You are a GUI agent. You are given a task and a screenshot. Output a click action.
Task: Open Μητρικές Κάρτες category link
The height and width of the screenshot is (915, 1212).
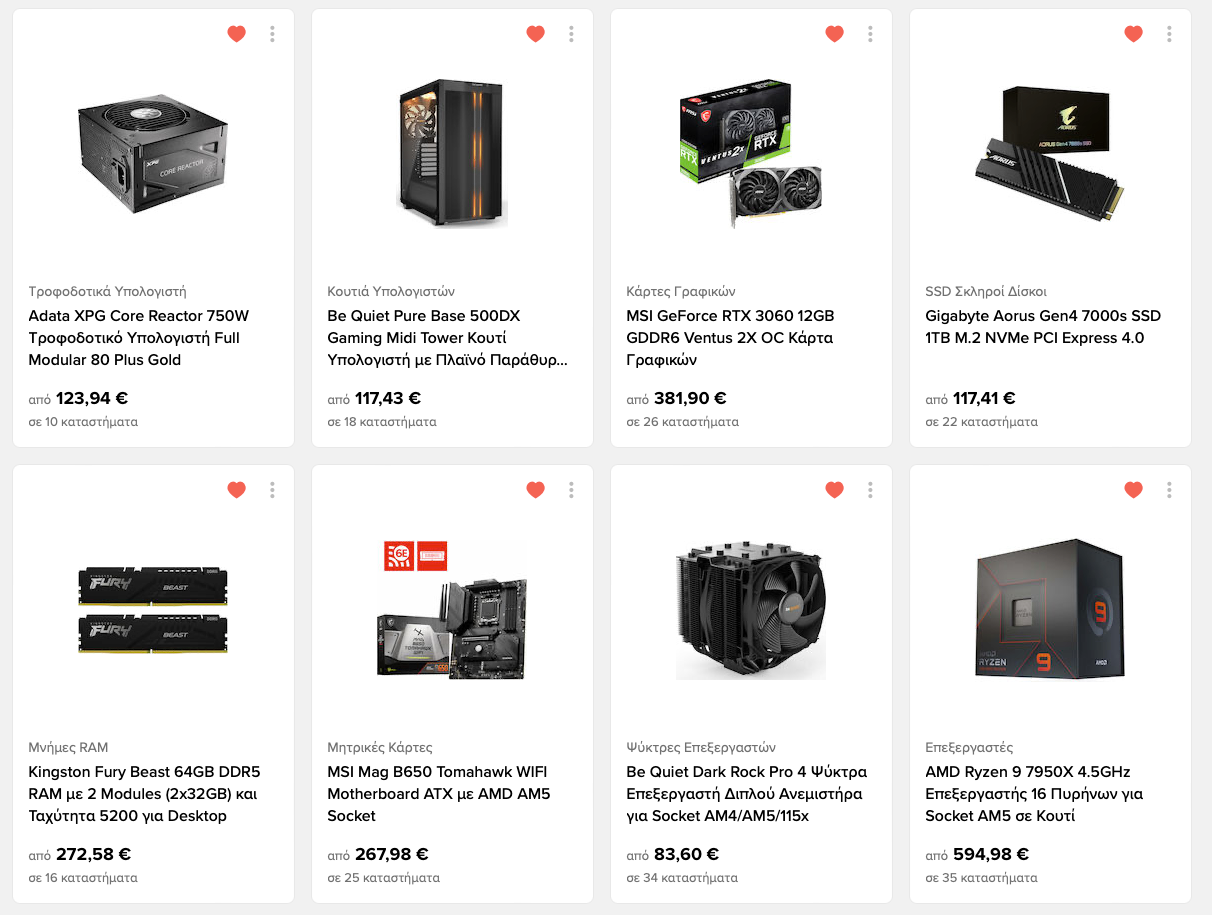380,748
